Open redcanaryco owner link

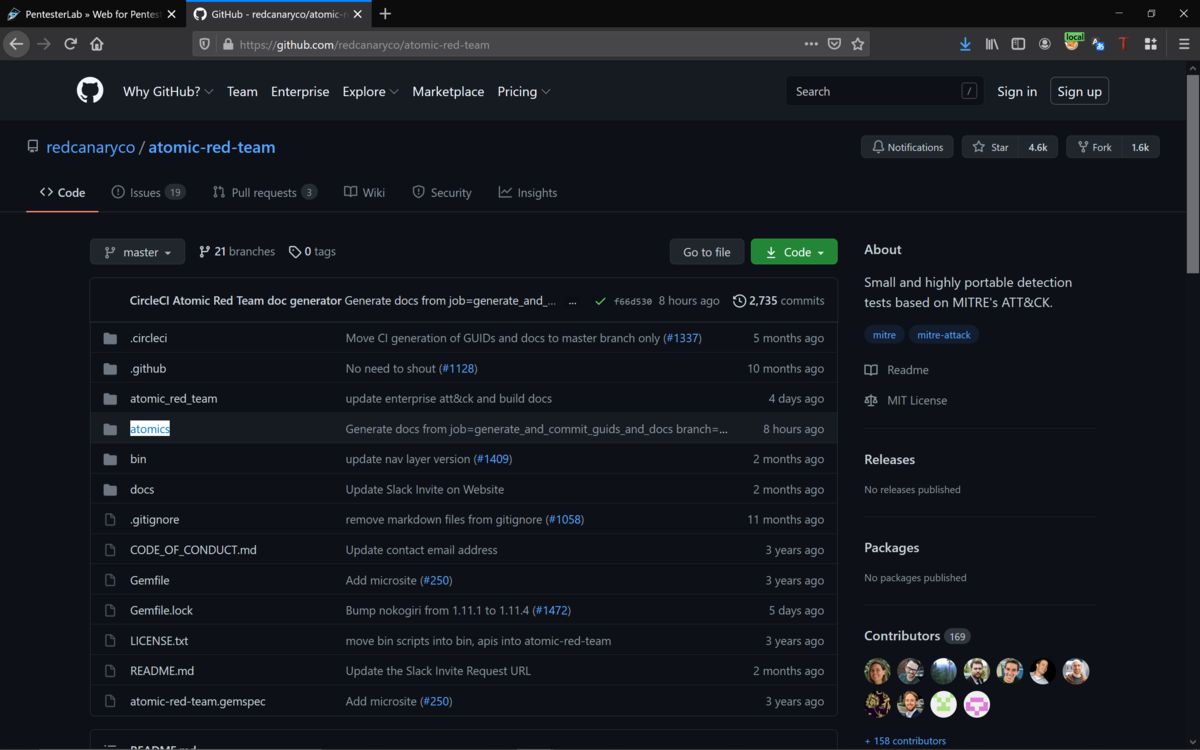pyautogui.click(x=90, y=147)
